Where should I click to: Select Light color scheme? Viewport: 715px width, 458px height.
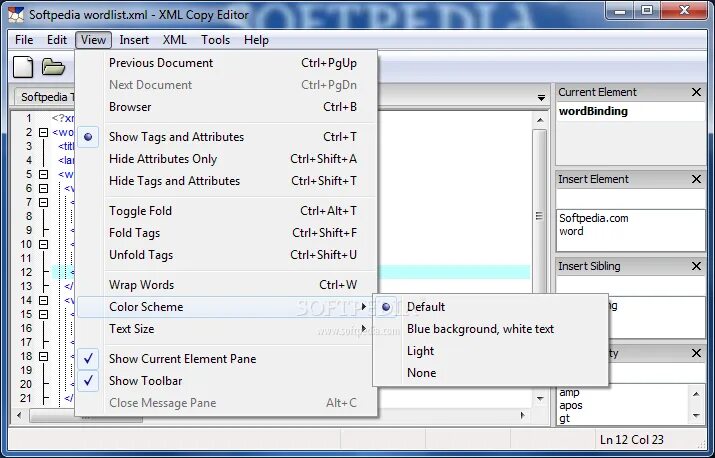pos(491,351)
